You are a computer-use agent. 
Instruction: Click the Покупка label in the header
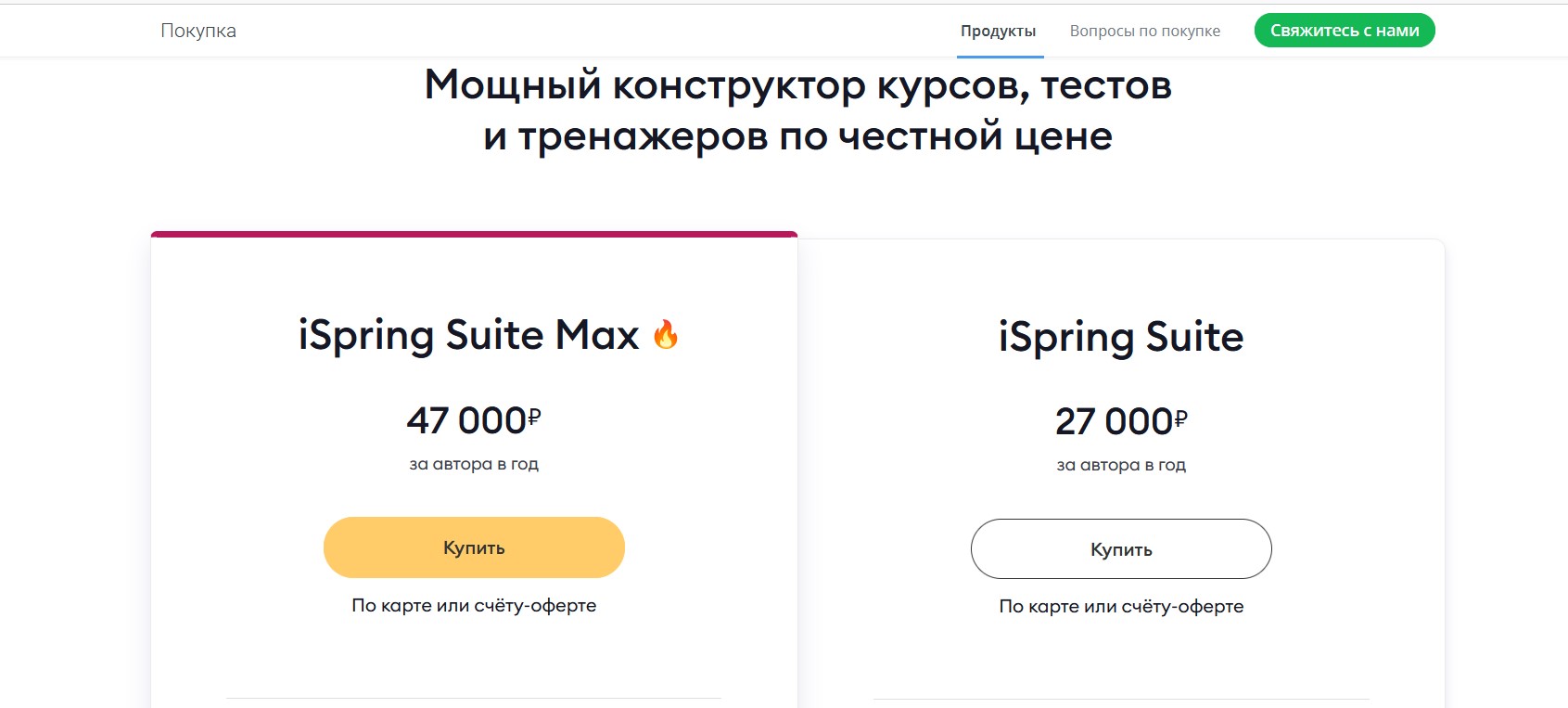pyautogui.click(x=198, y=31)
